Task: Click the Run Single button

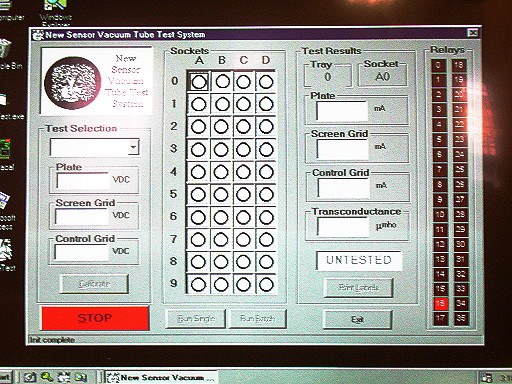Action: 195,319
